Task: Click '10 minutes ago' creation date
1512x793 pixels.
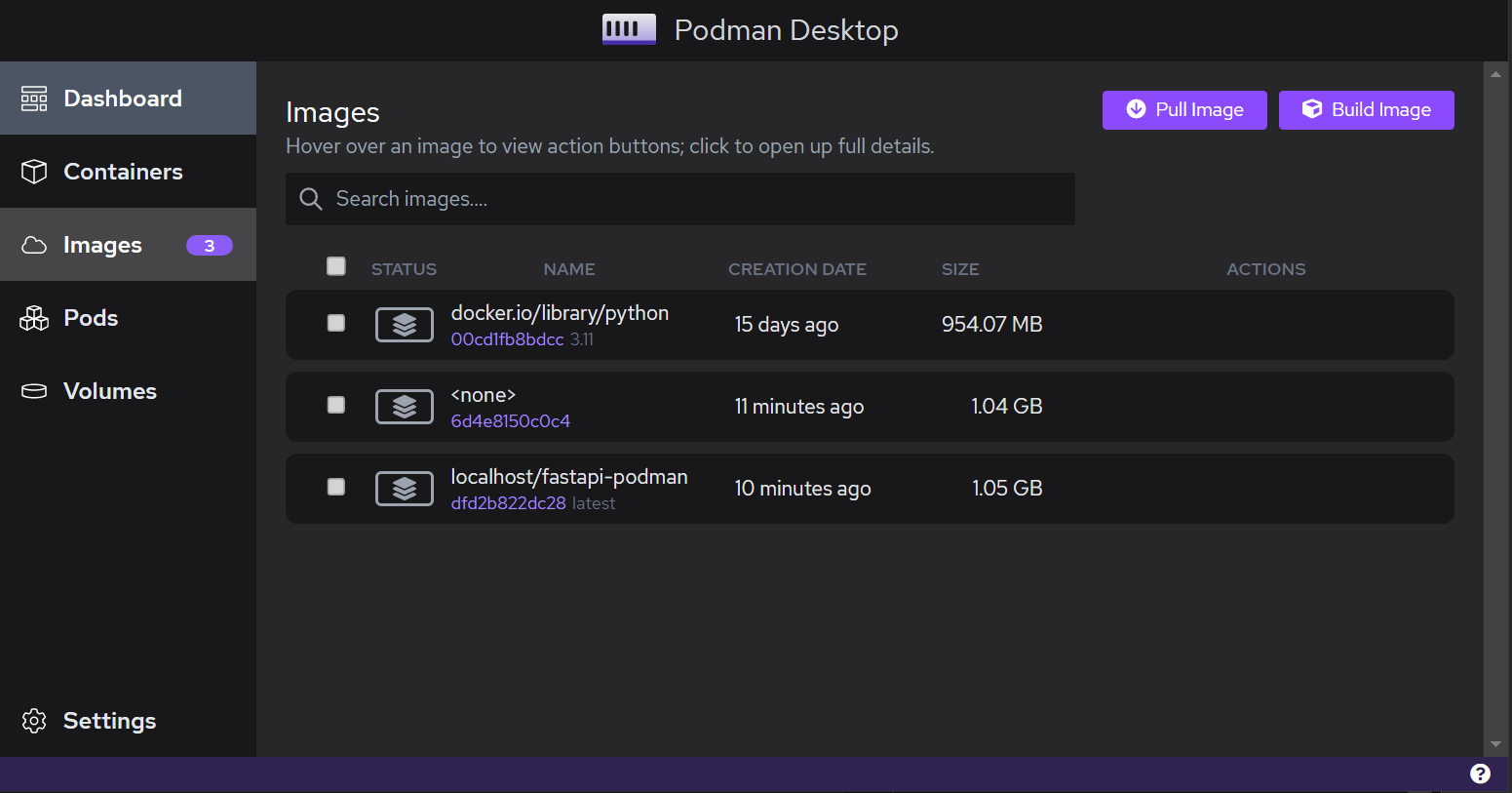Action: click(x=802, y=489)
